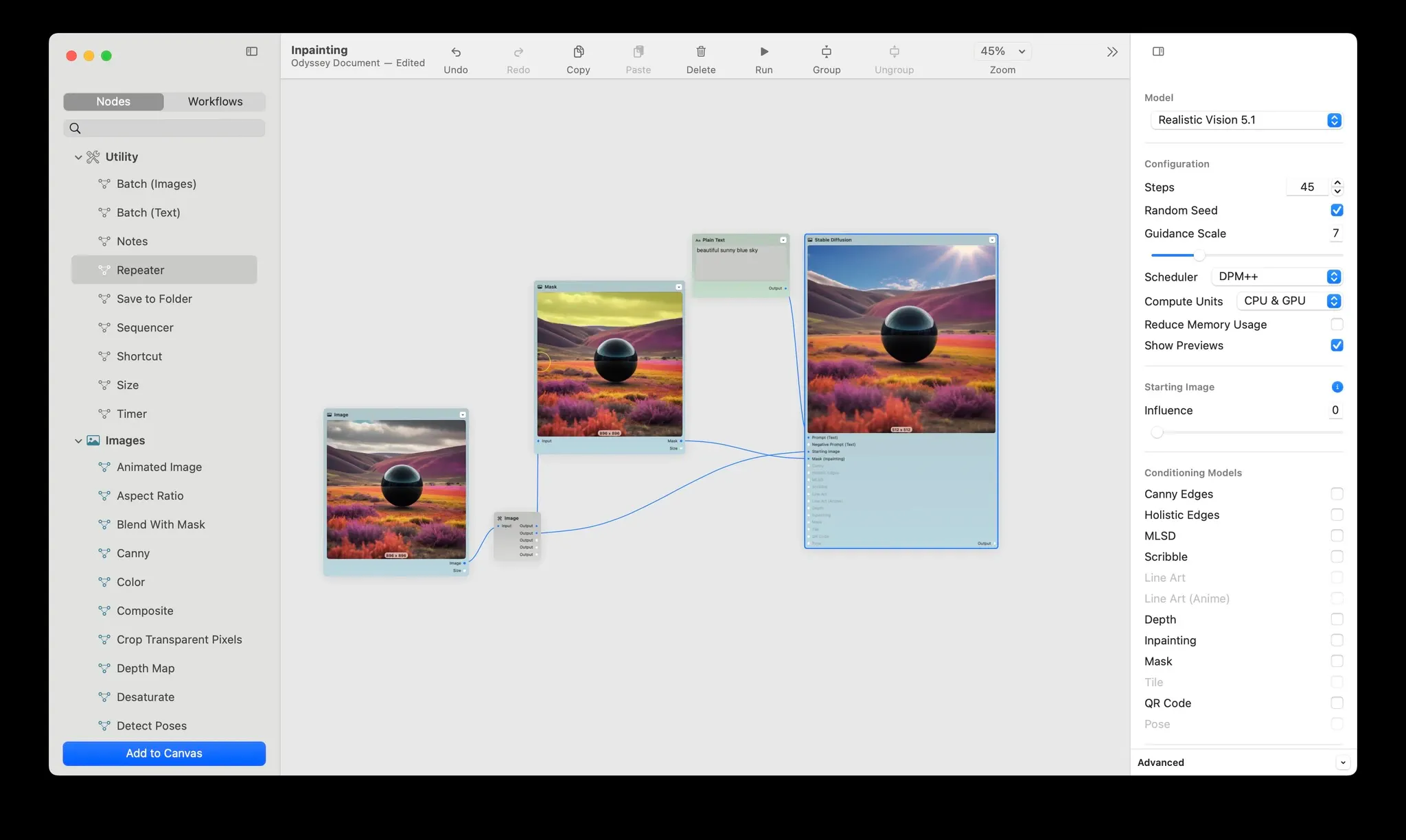Click the Redo toolbar icon

click(x=518, y=52)
